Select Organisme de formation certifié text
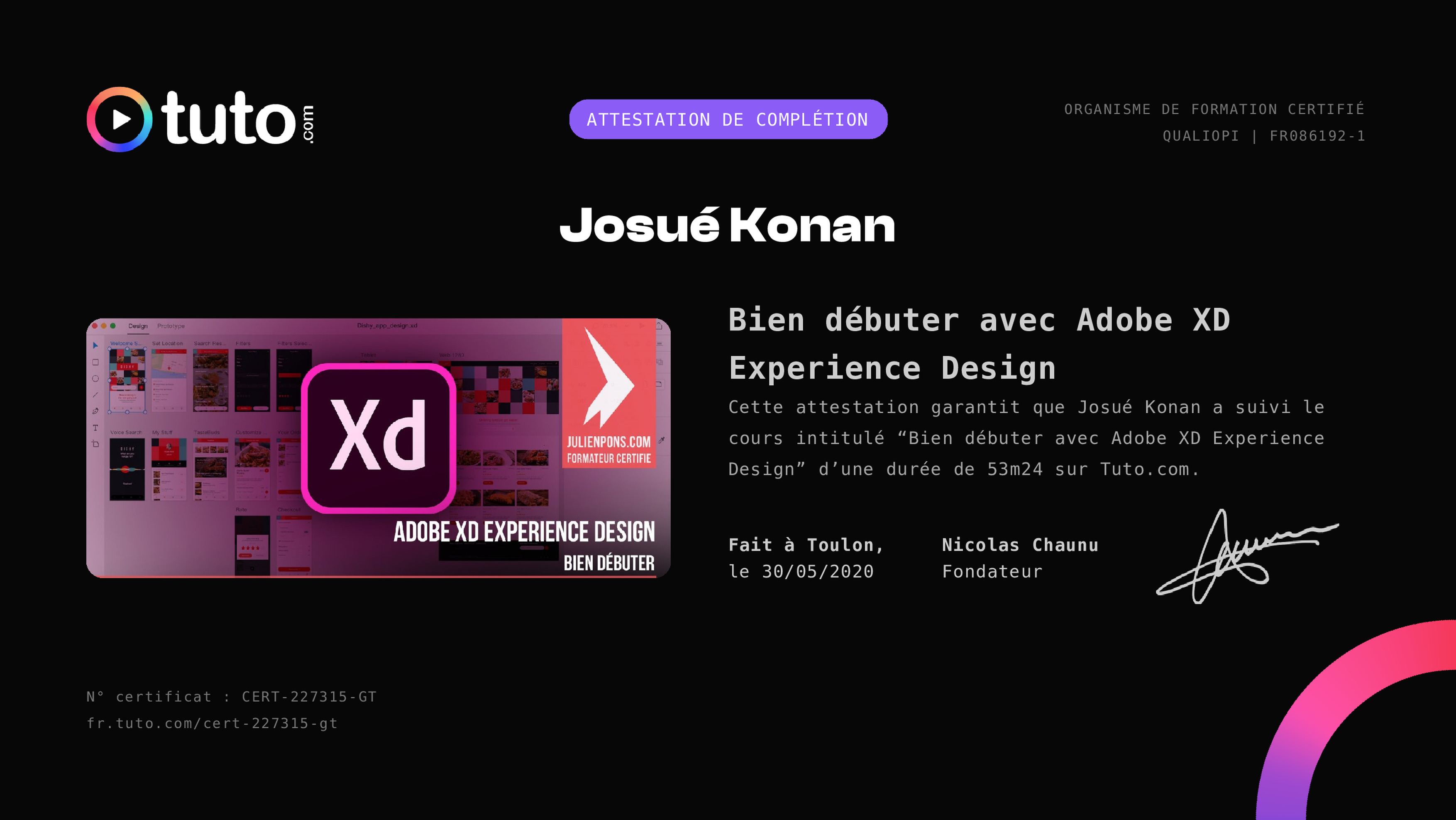 pyautogui.click(x=1214, y=109)
